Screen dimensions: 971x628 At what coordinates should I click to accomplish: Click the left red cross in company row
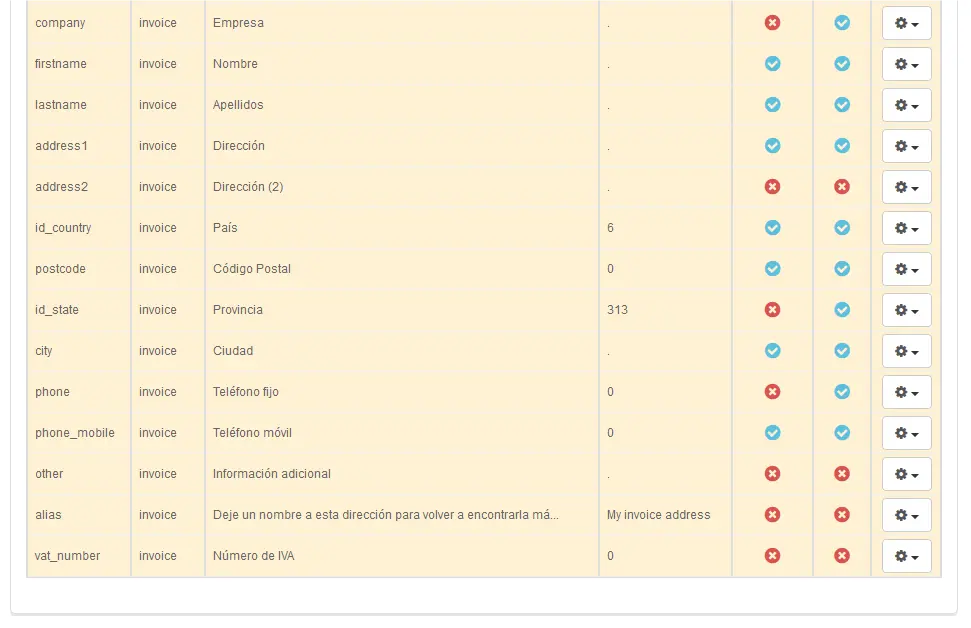pos(772,23)
